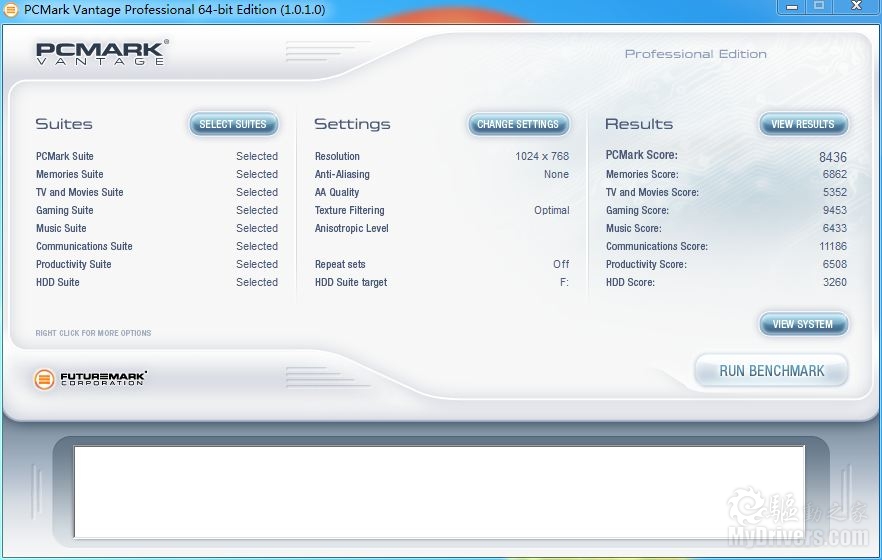
Task: Open View System information
Action: (x=803, y=324)
